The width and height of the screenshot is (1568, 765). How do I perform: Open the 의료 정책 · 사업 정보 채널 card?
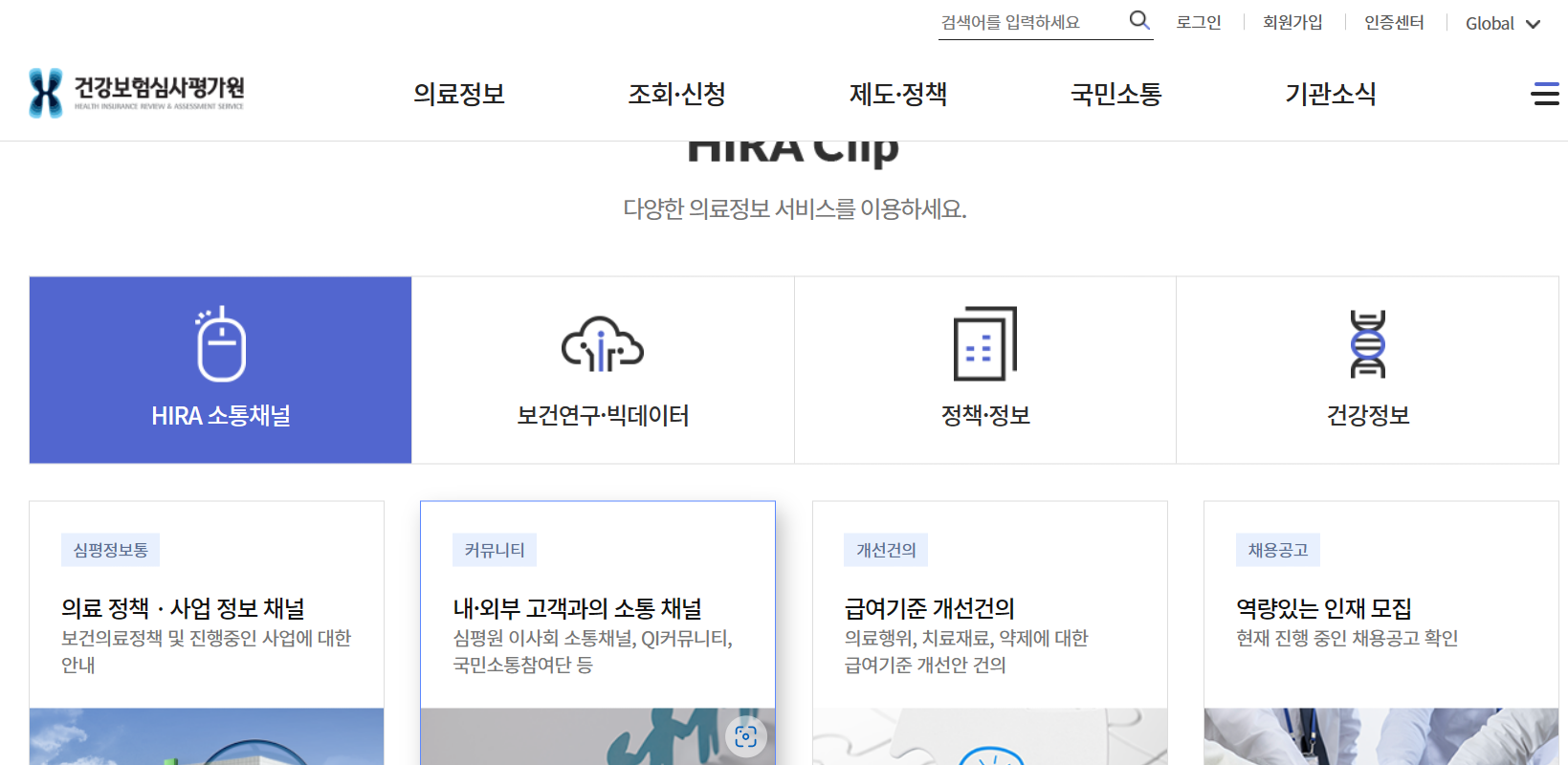tap(207, 633)
